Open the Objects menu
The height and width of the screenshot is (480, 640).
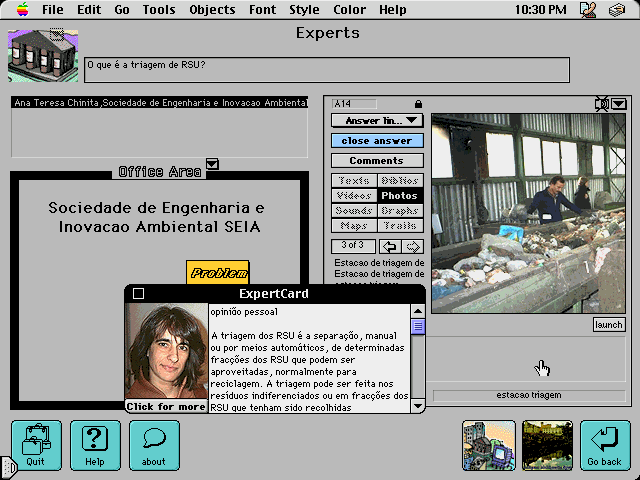click(212, 10)
